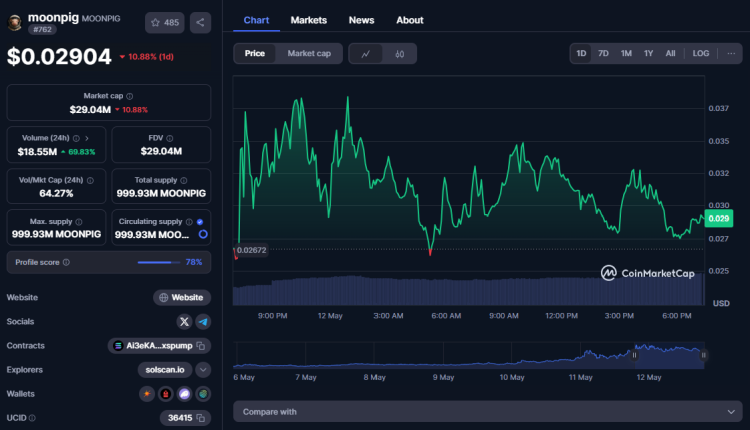750x430 pixels.
Task: Select the Price chart toggle
Action: (x=255, y=53)
